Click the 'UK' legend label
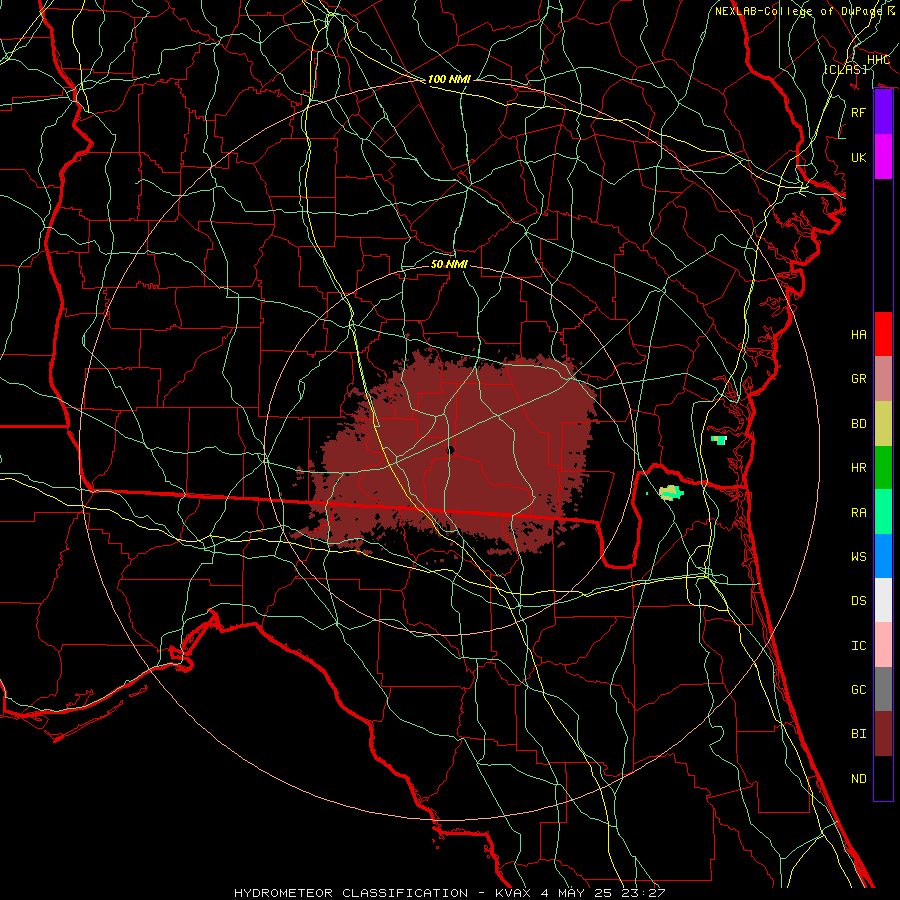 [859, 157]
